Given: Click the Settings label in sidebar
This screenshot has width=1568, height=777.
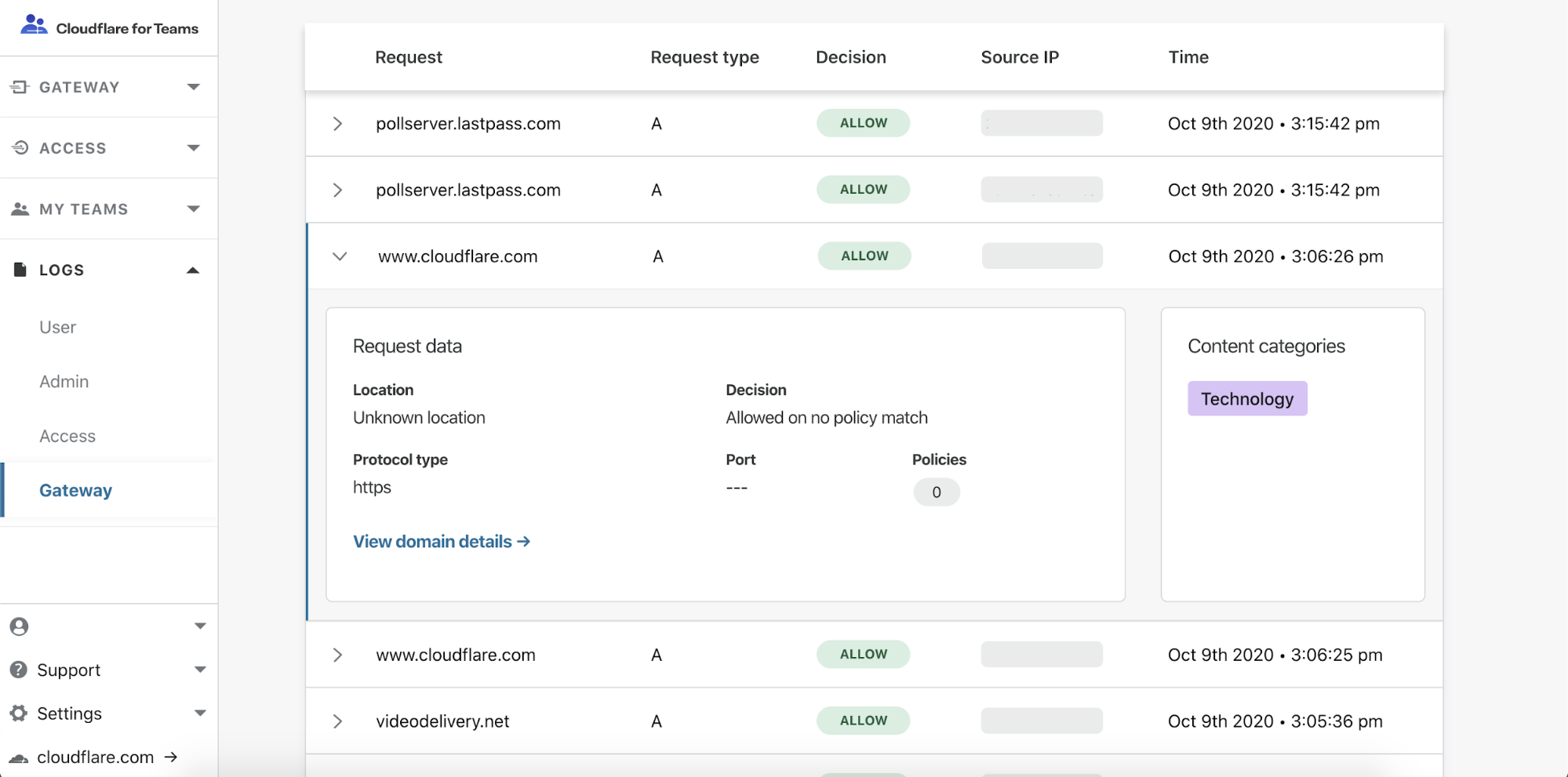Looking at the screenshot, I should click(x=70, y=713).
